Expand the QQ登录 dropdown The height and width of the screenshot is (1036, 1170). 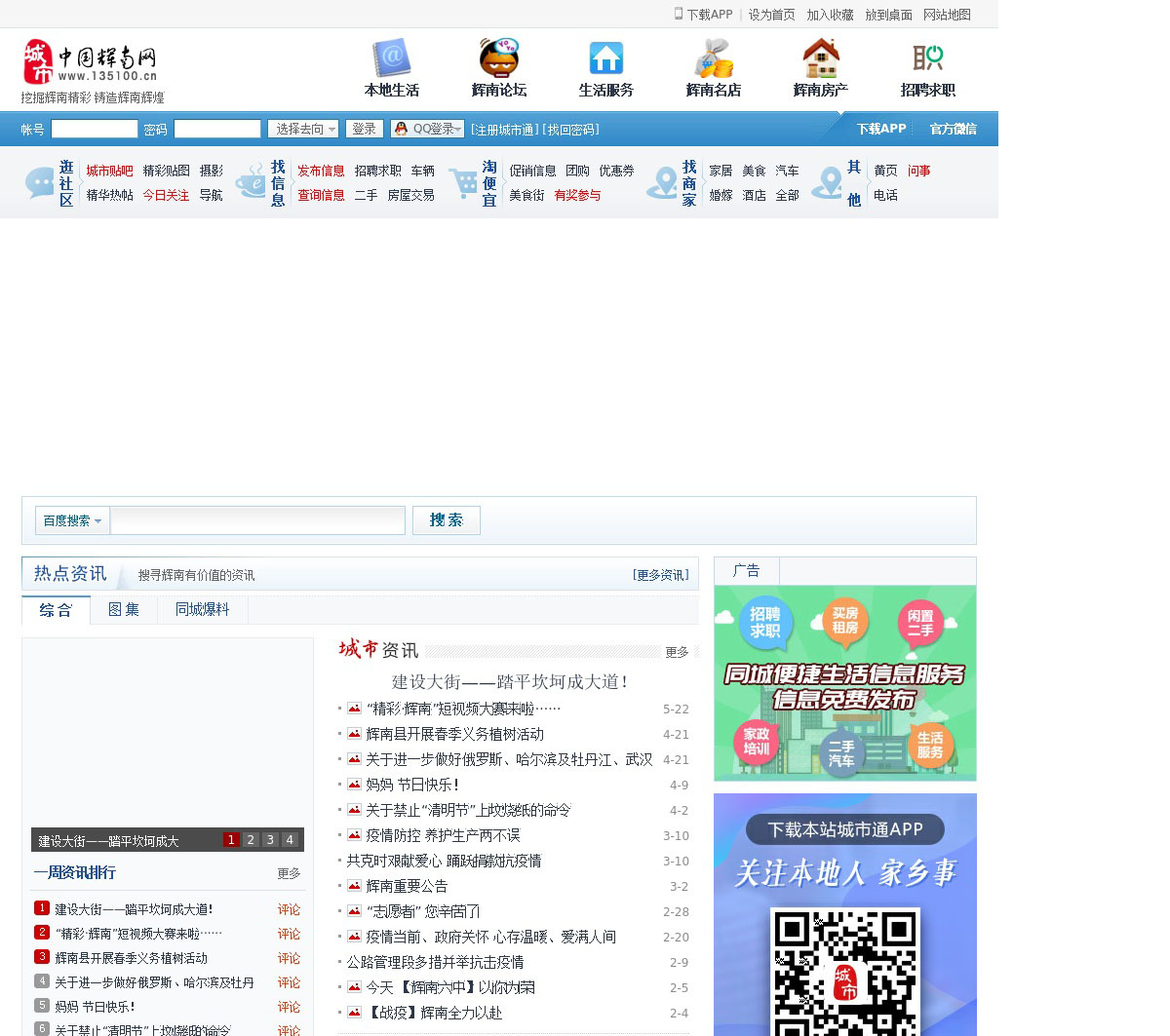click(458, 130)
